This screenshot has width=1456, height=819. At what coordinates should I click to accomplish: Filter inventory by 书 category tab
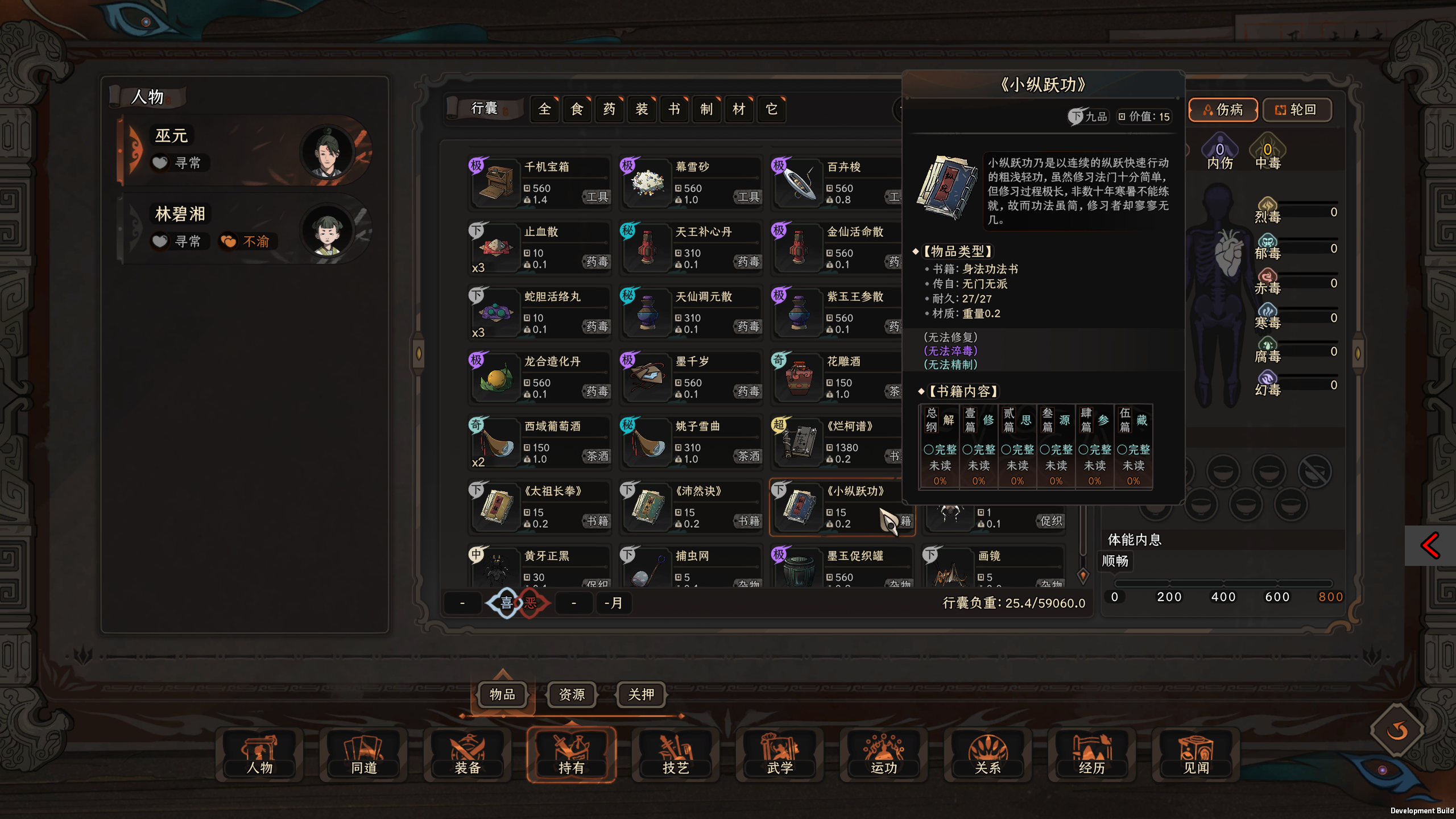tap(674, 109)
